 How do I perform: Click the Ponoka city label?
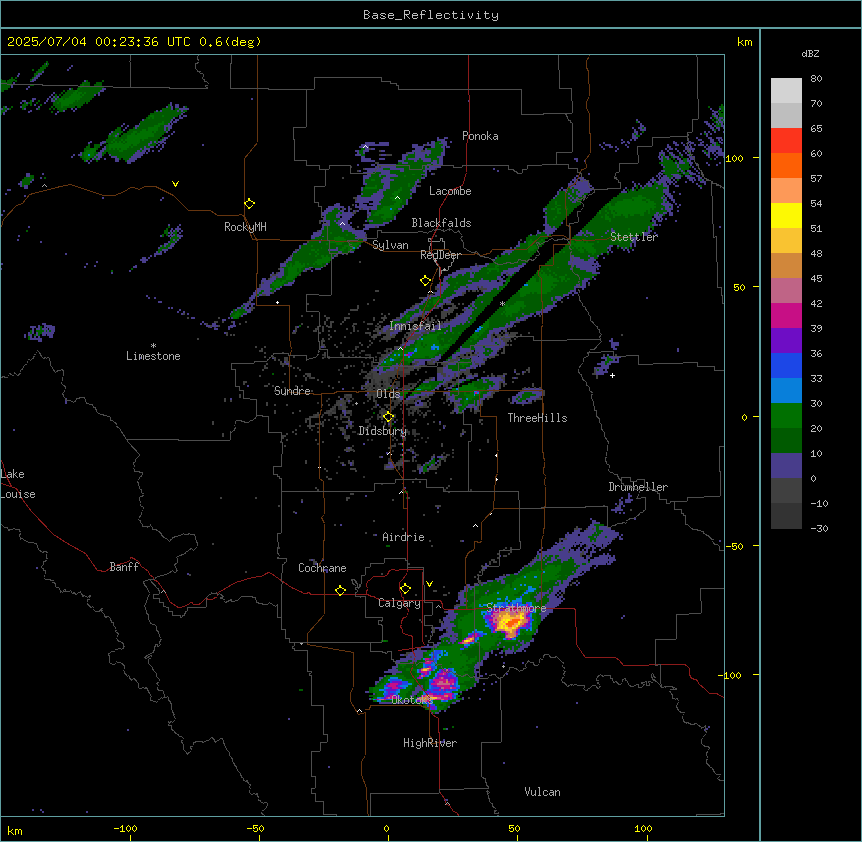(480, 136)
